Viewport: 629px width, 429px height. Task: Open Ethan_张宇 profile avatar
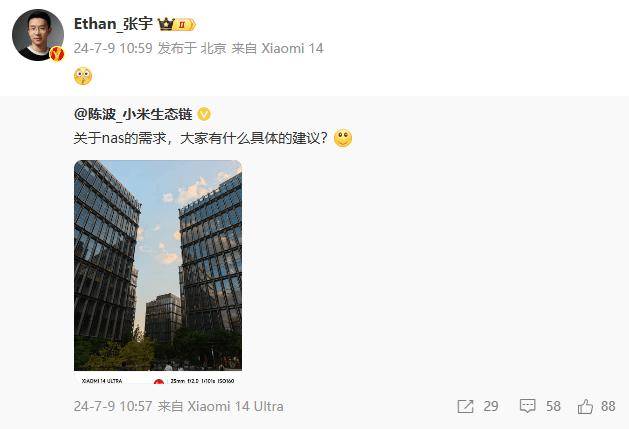[x=38, y=35]
